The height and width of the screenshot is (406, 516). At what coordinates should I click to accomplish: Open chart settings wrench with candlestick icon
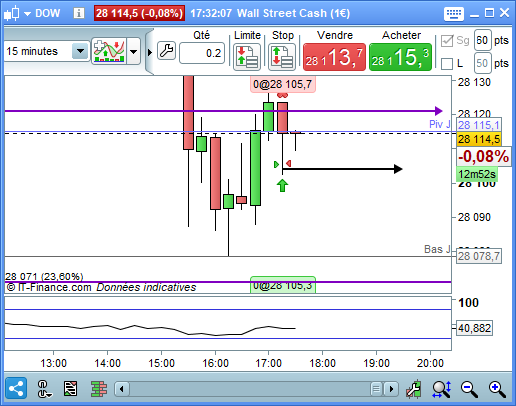(x=414, y=389)
